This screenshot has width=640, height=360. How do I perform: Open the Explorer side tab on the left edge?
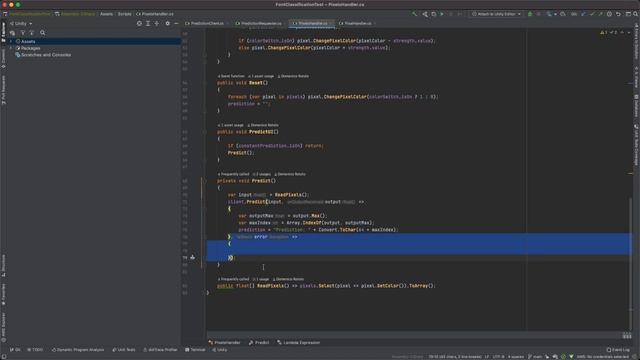(x=4, y=32)
